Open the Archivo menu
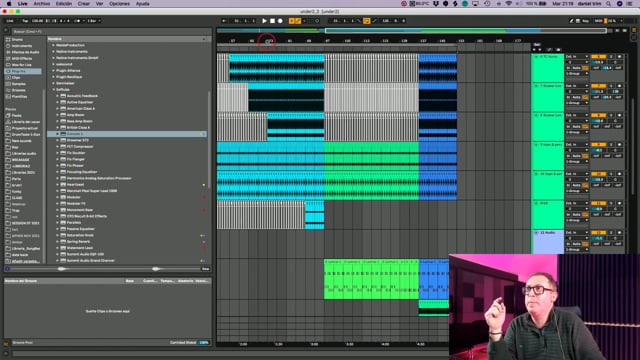Viewport: 640px width, 360px height. pos(42,4)
